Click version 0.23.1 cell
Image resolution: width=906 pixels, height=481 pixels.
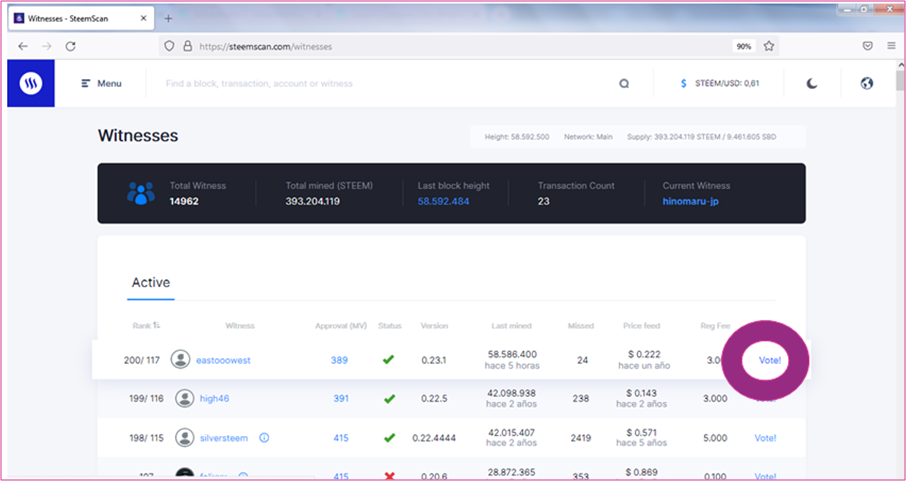coord(433,360)
